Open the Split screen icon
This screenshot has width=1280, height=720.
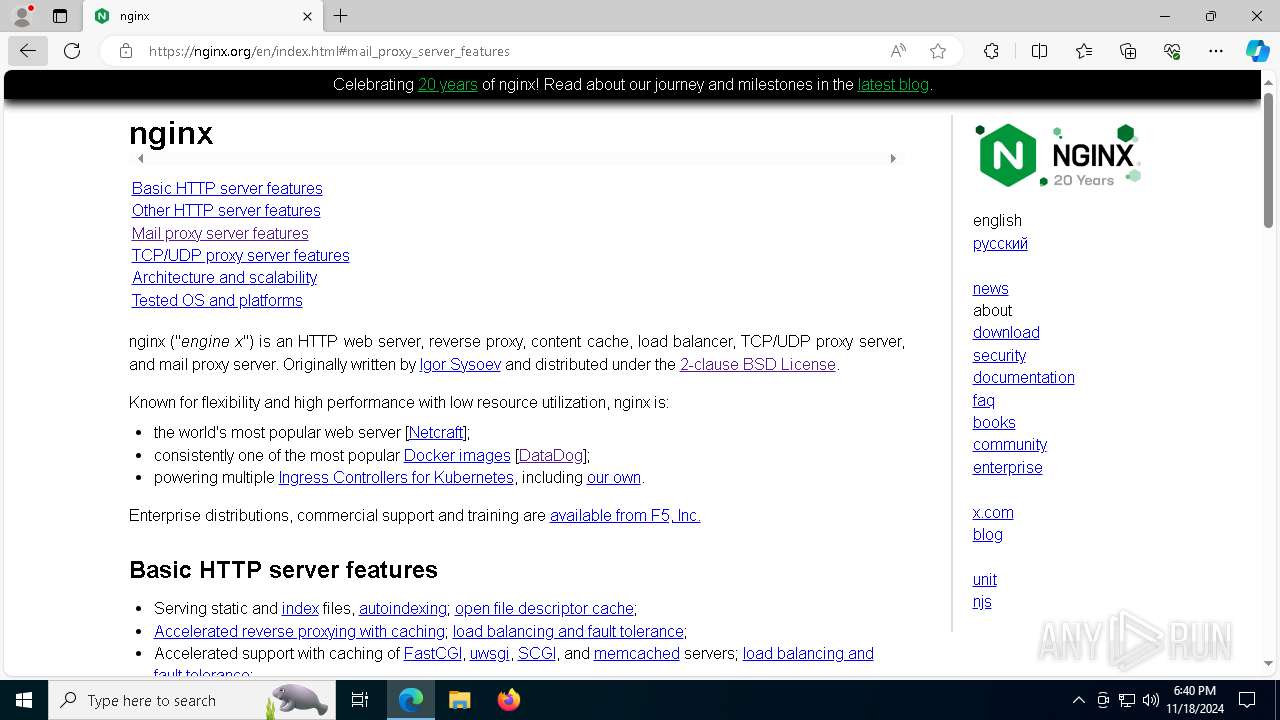coord(1039,51)
